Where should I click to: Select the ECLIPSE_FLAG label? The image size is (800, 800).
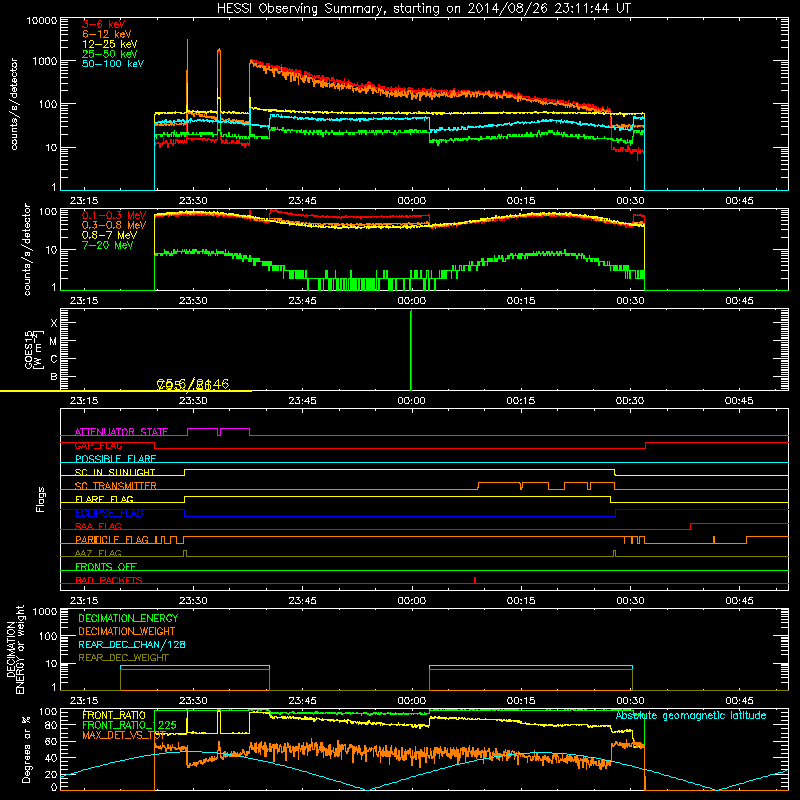(109, 513)
